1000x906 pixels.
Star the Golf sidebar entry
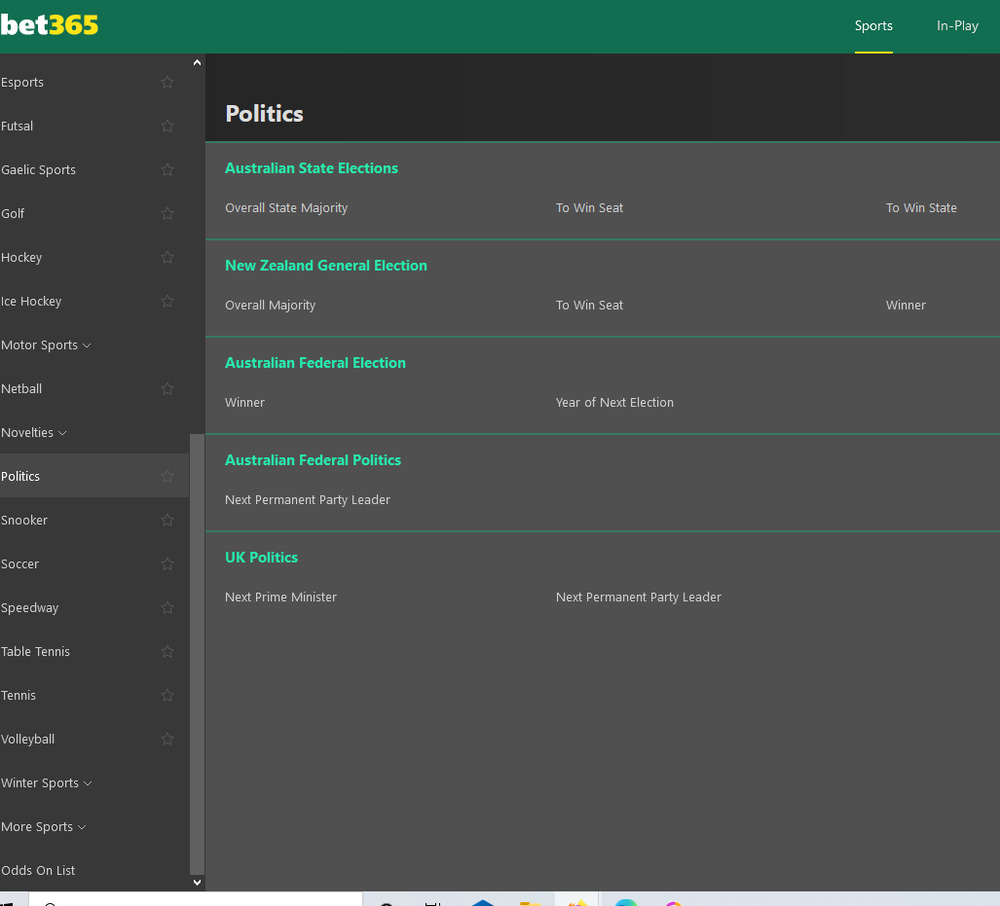[167, 213]
